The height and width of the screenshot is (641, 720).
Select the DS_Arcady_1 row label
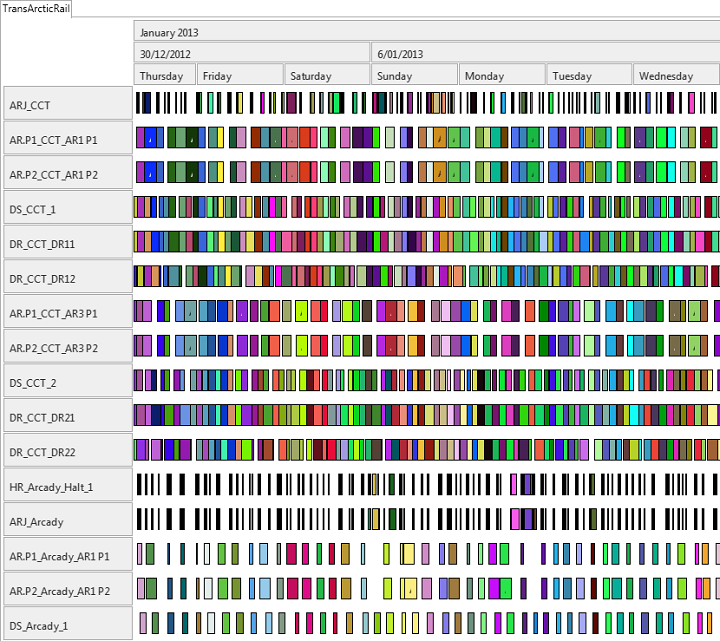pyautogui.click(x=67, y=625)
